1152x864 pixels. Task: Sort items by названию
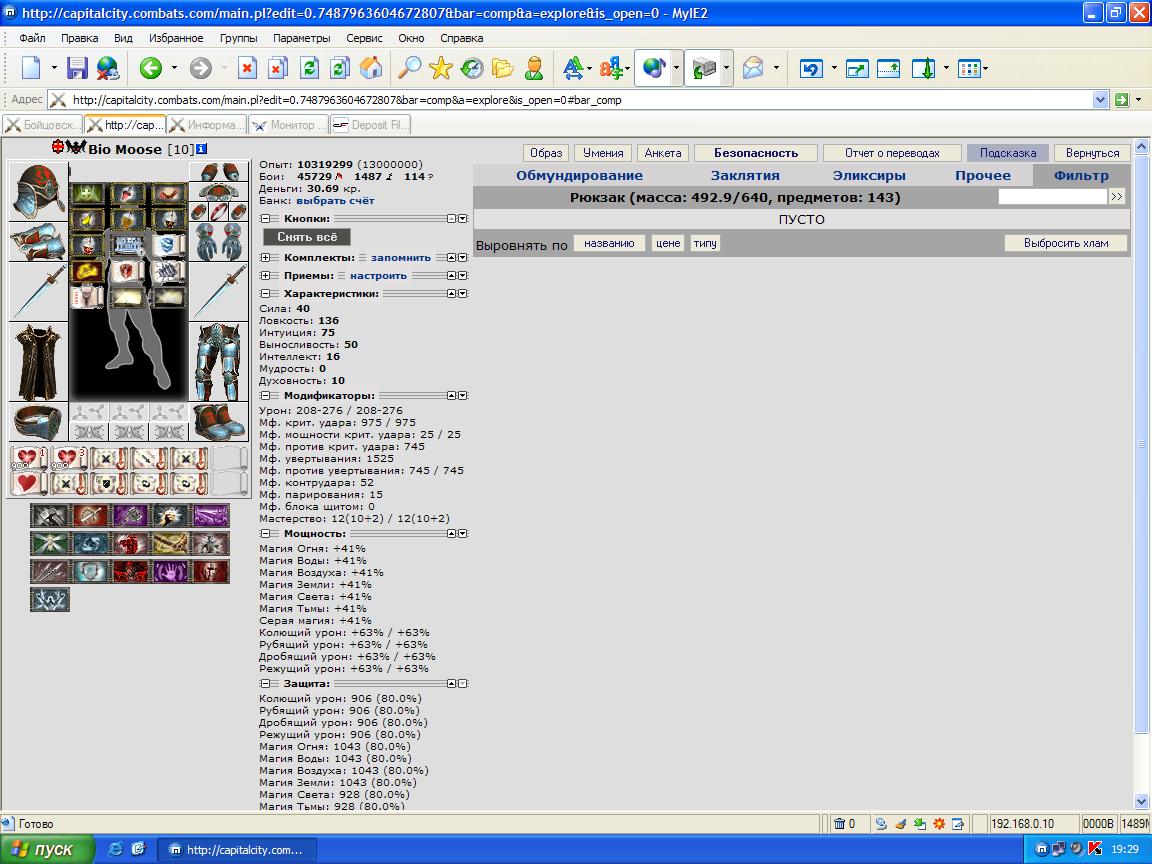609,243
